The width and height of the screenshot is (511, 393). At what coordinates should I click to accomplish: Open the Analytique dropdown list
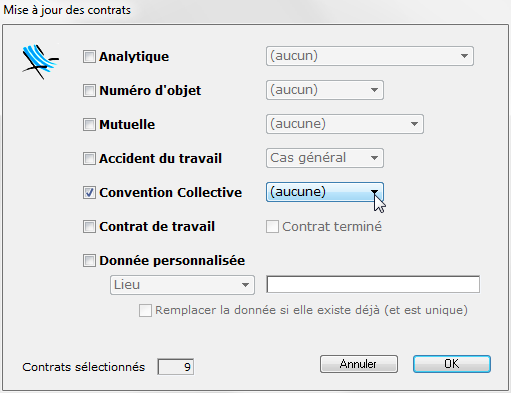(x=370, y=56)
